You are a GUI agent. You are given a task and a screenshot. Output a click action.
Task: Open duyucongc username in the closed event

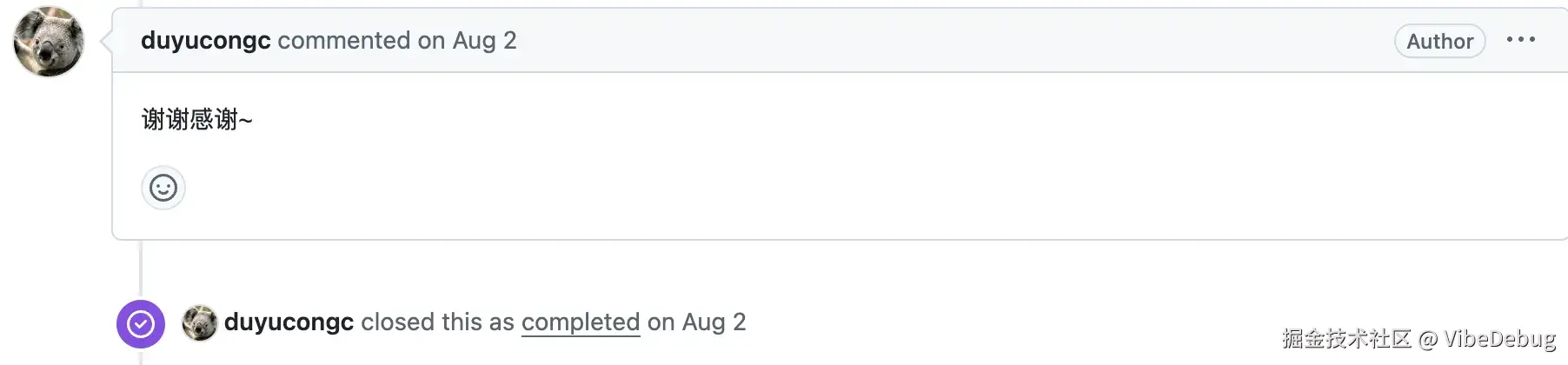click(289, 322)
